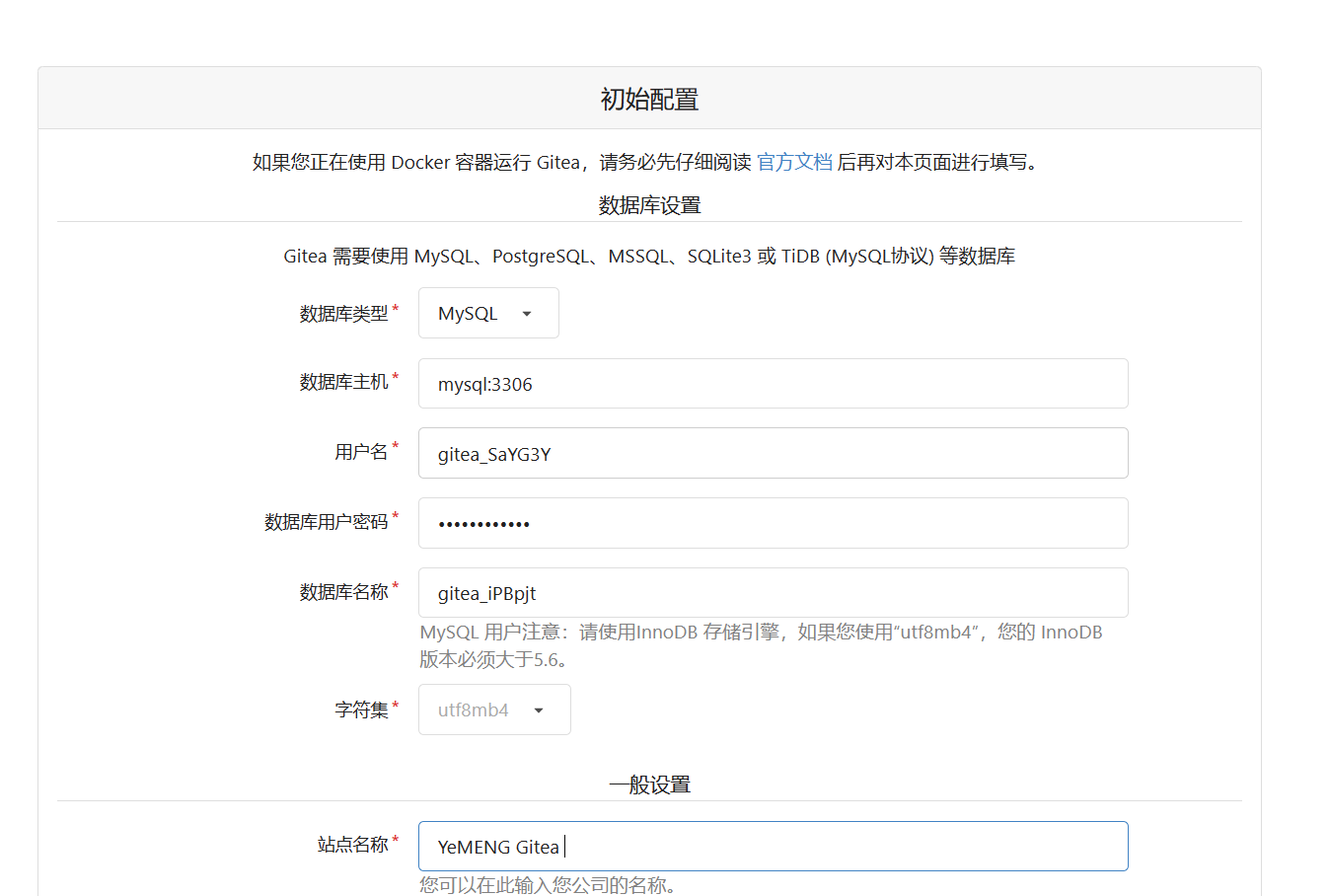
Task: Click the 用户名 field with gitea_SaYG3Y
Action: pos(773,454)
